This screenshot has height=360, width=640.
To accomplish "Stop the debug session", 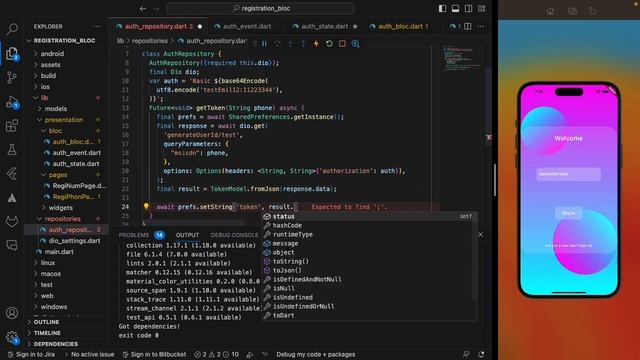I will (x=342, y=44).
